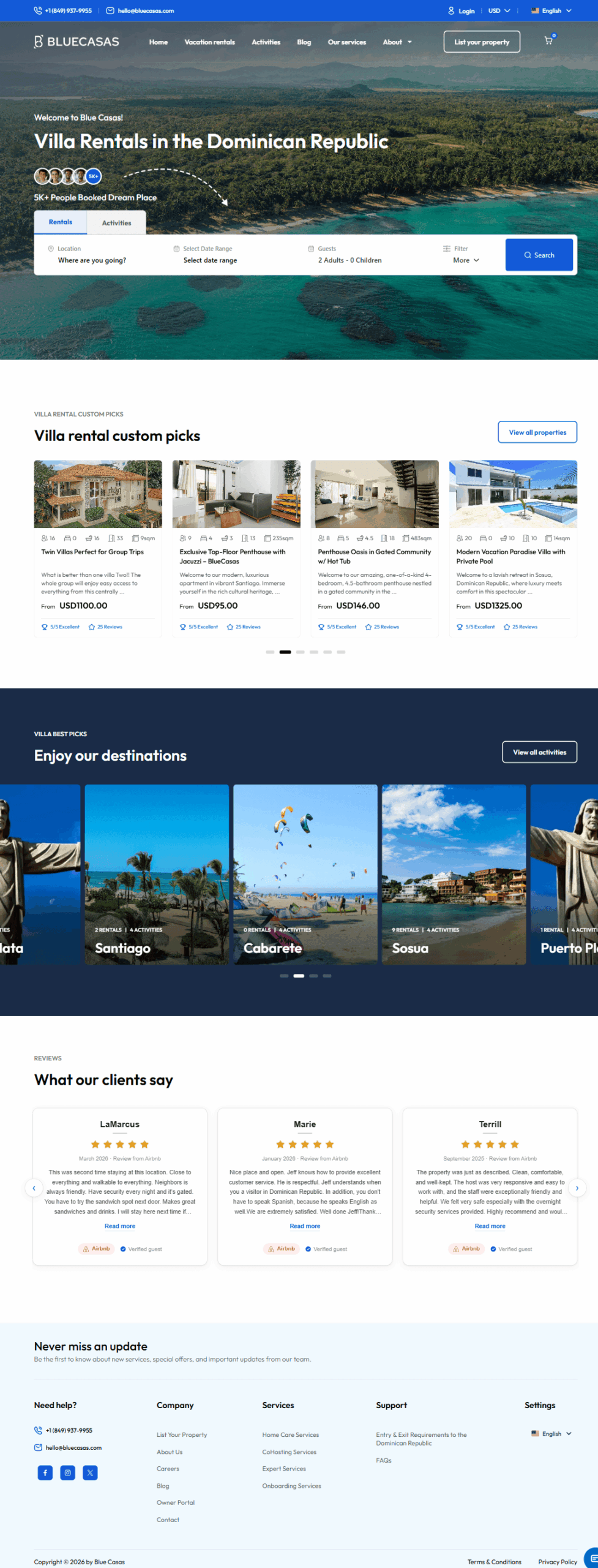598x1568 pixels.
Task: Expand the More filter dropdown
Action: [466, 260]
